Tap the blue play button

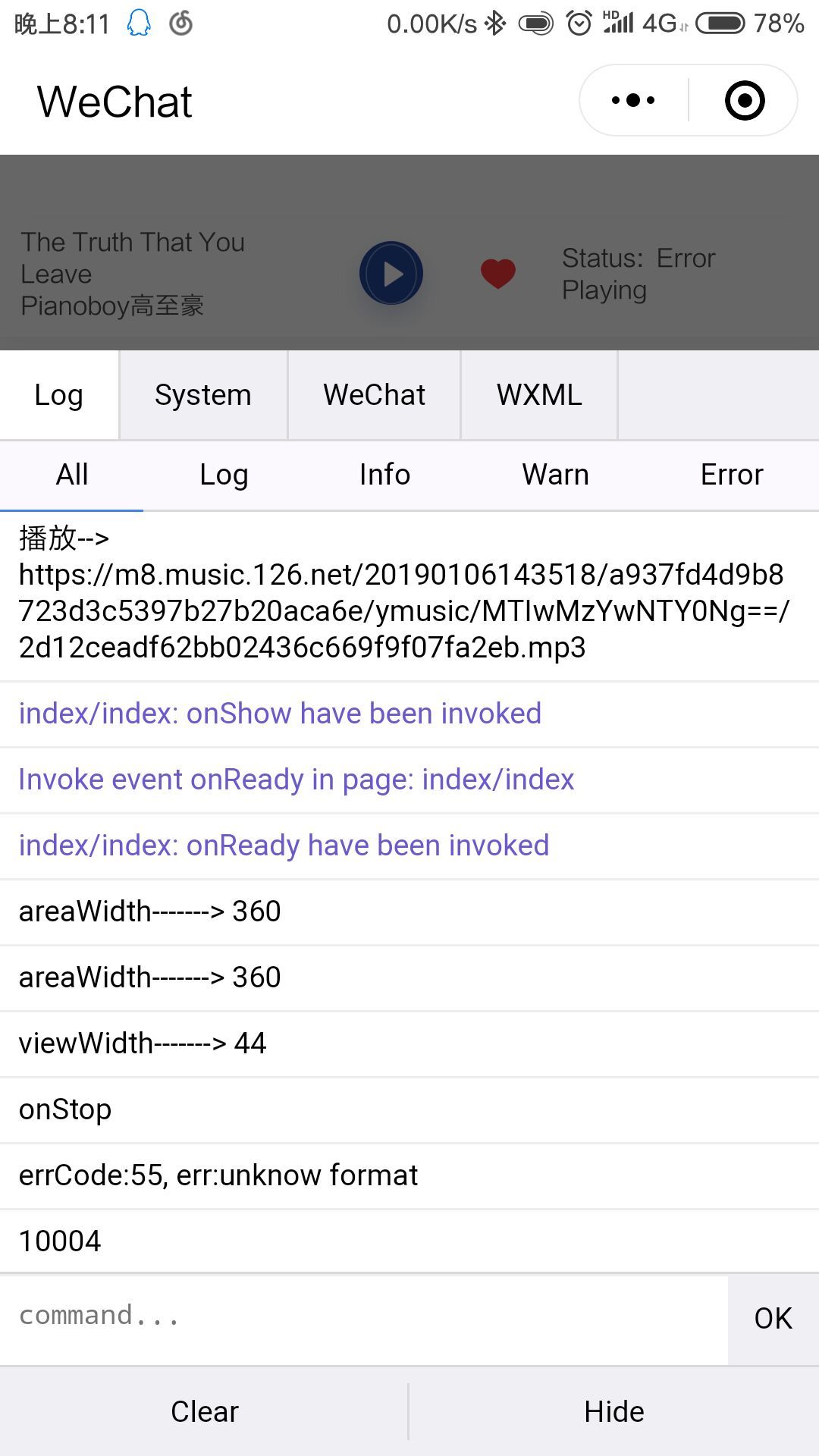tap(391, 273)
